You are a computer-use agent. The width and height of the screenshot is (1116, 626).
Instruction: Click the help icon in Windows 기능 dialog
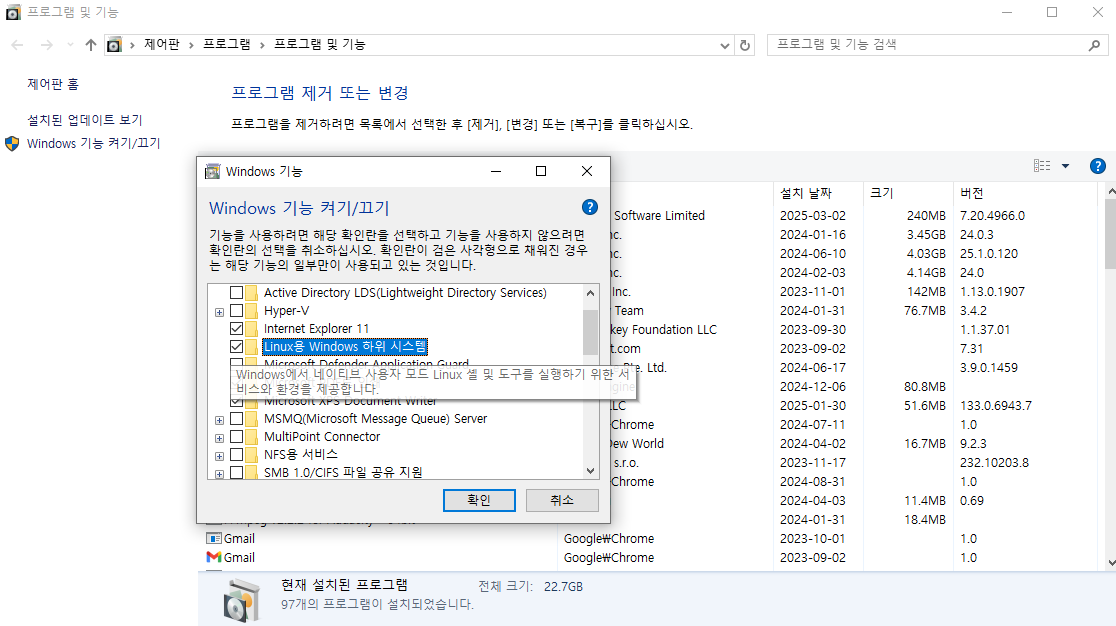click(589, 207)
